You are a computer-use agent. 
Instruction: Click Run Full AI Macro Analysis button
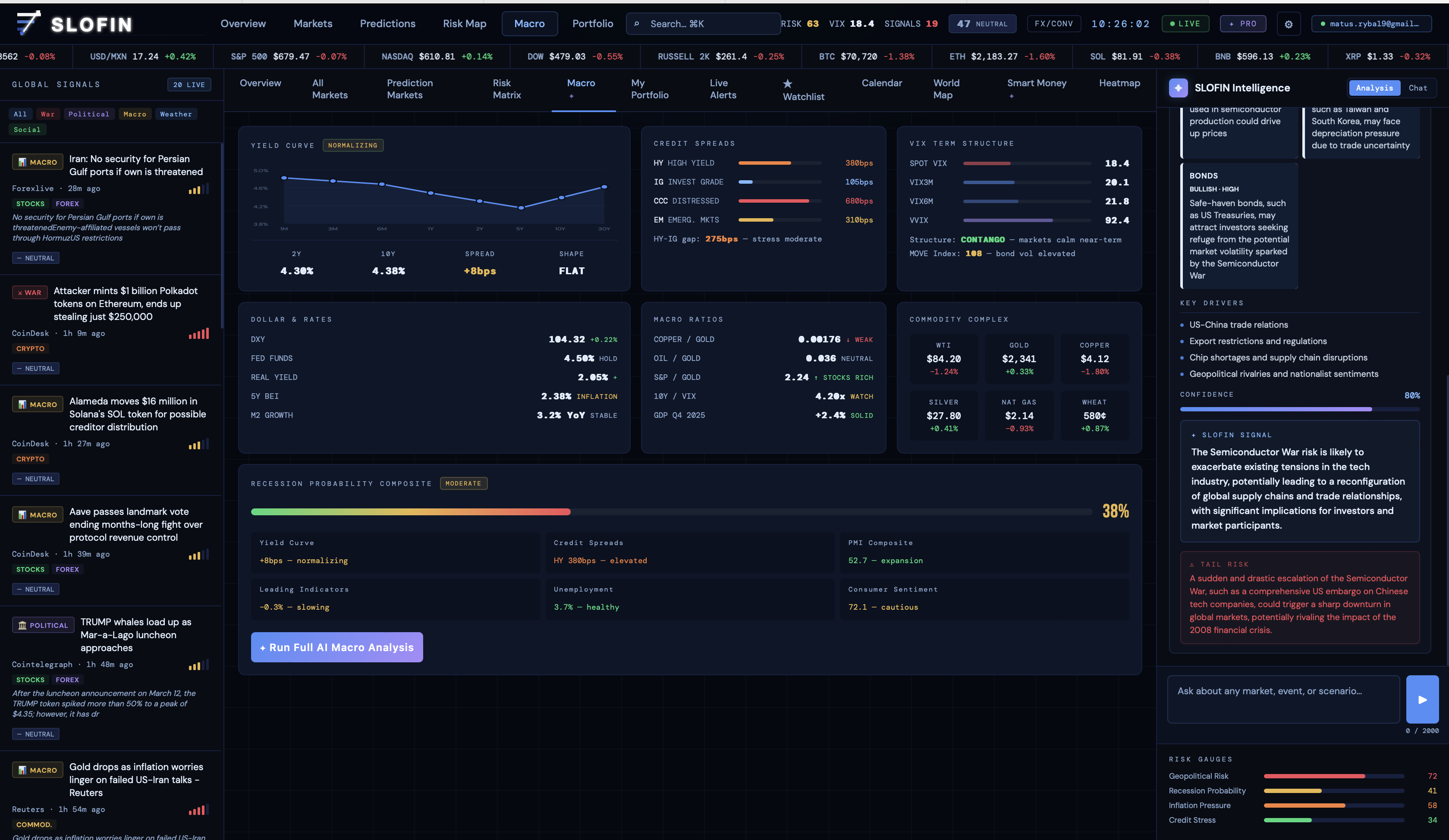coord(337,647)
